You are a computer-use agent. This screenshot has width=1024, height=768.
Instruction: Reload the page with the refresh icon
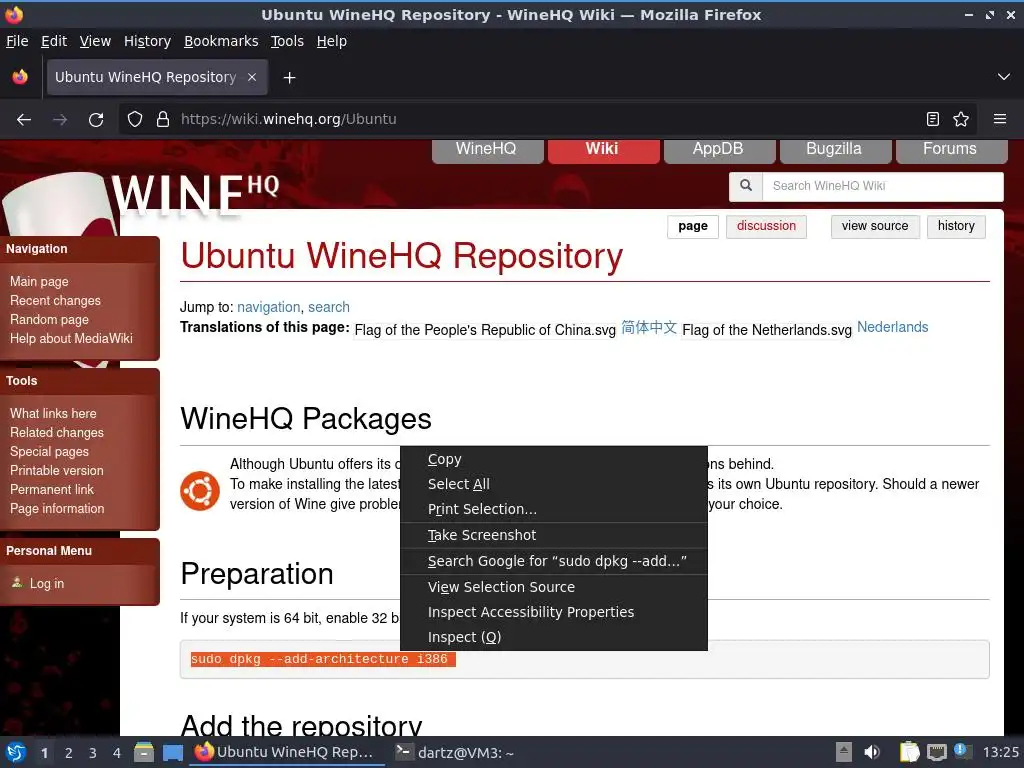(x=96, y=120)
